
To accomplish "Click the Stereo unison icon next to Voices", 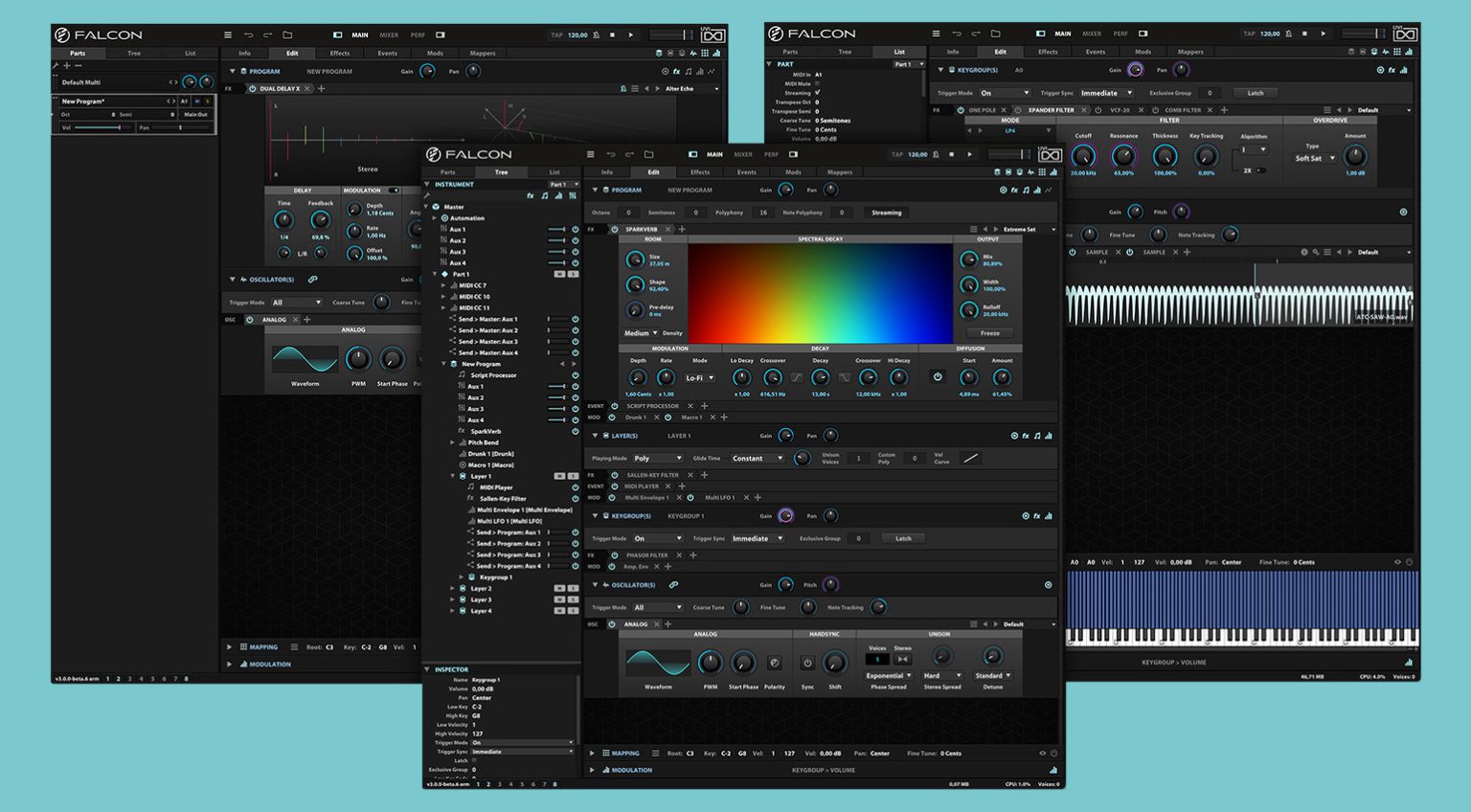I will pyautogui.click(x=902, y=659).
